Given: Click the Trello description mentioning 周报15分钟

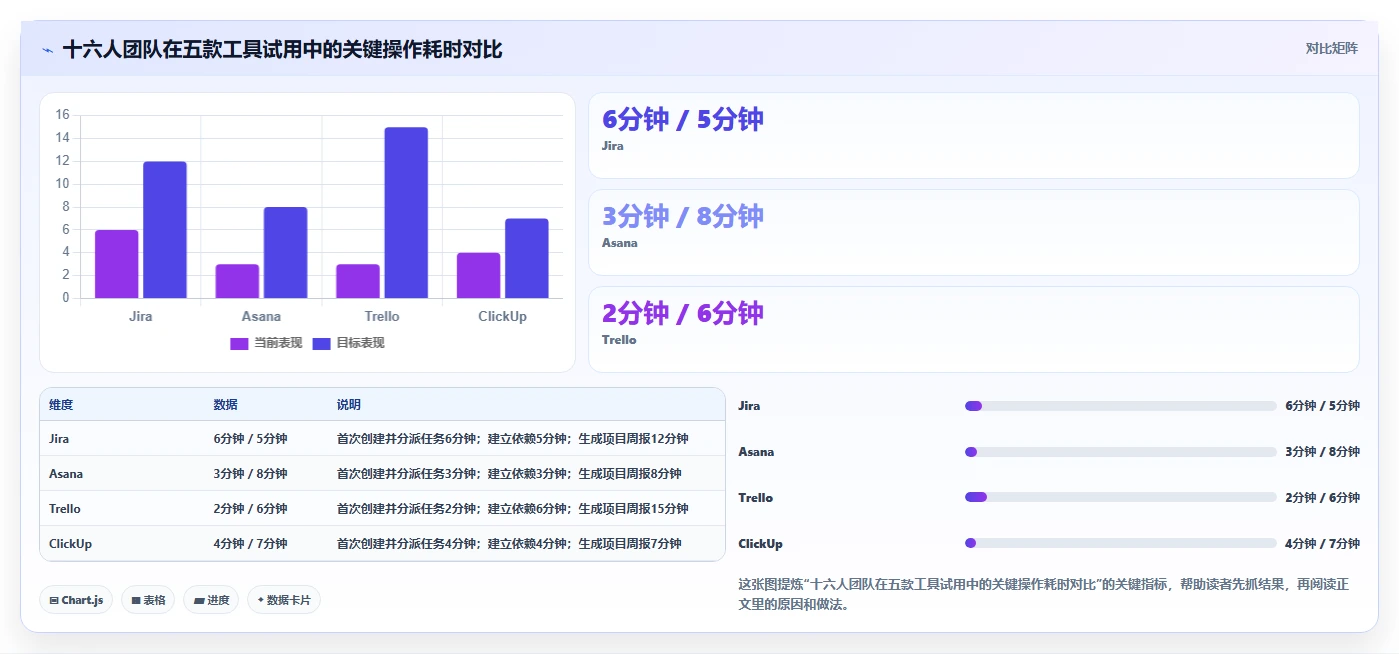Looking at the screenshot, I should 513,509.
